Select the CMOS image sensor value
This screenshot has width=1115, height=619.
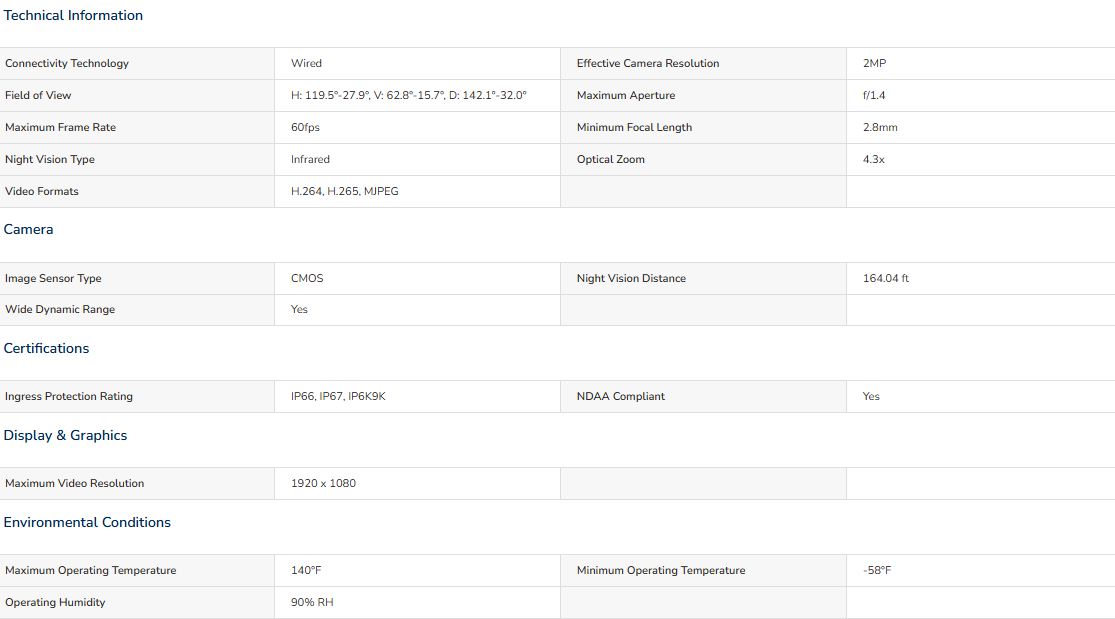click(x=307, y=278)
